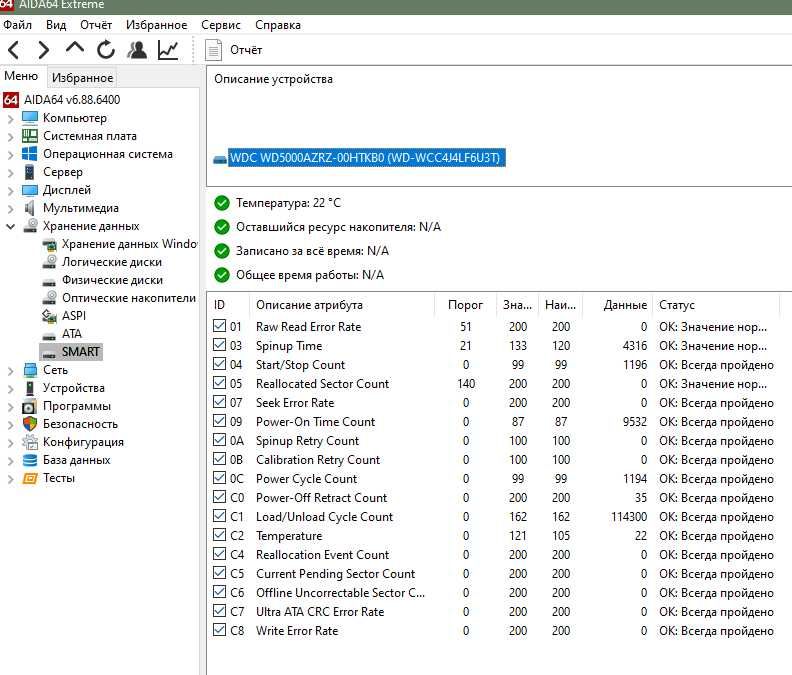Toggle the C5 Current Pending Sector Count checkbox

click(x=219, y=572)
